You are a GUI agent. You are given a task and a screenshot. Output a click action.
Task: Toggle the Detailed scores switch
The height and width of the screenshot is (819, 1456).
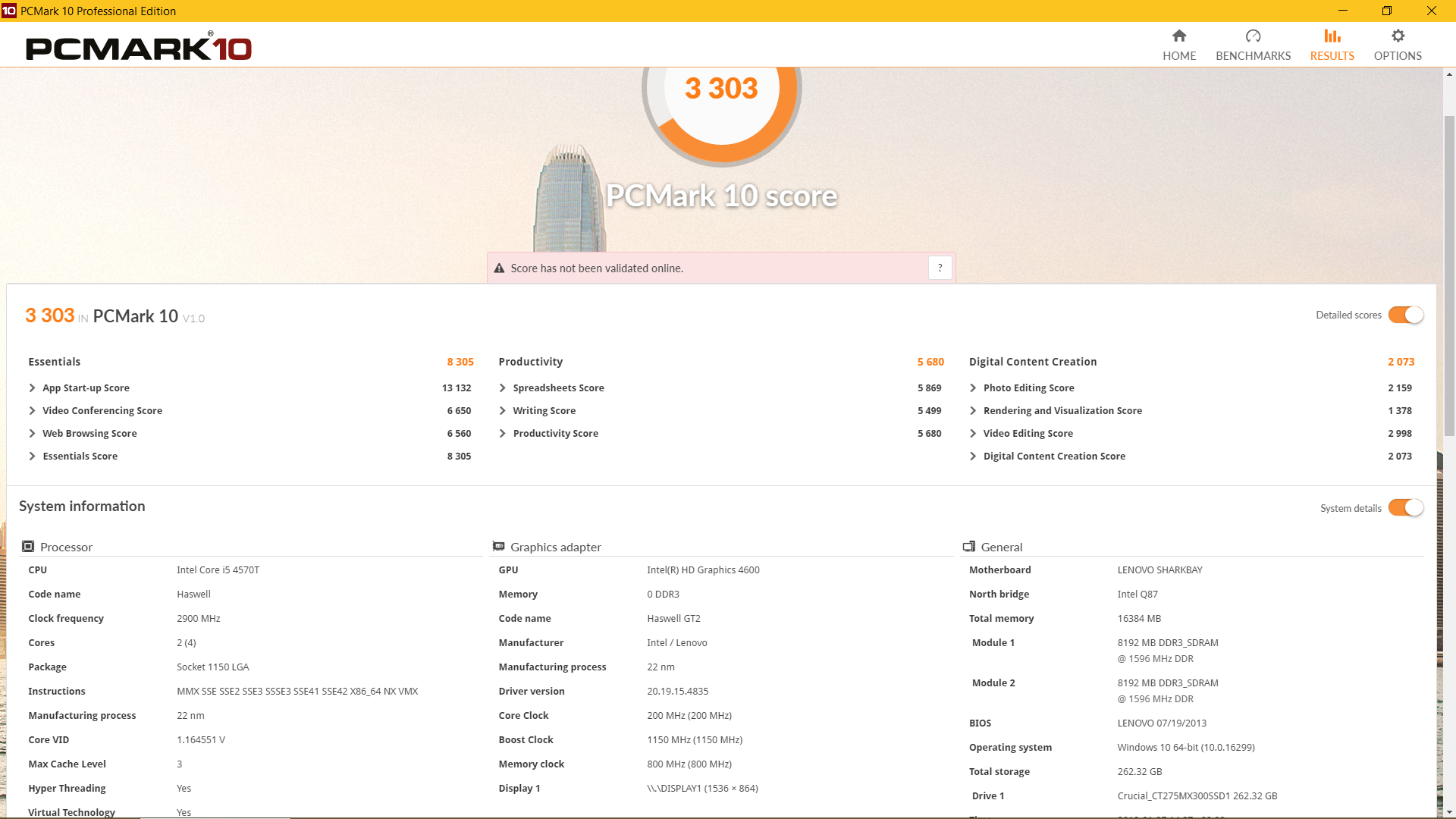click(1406, 315)
